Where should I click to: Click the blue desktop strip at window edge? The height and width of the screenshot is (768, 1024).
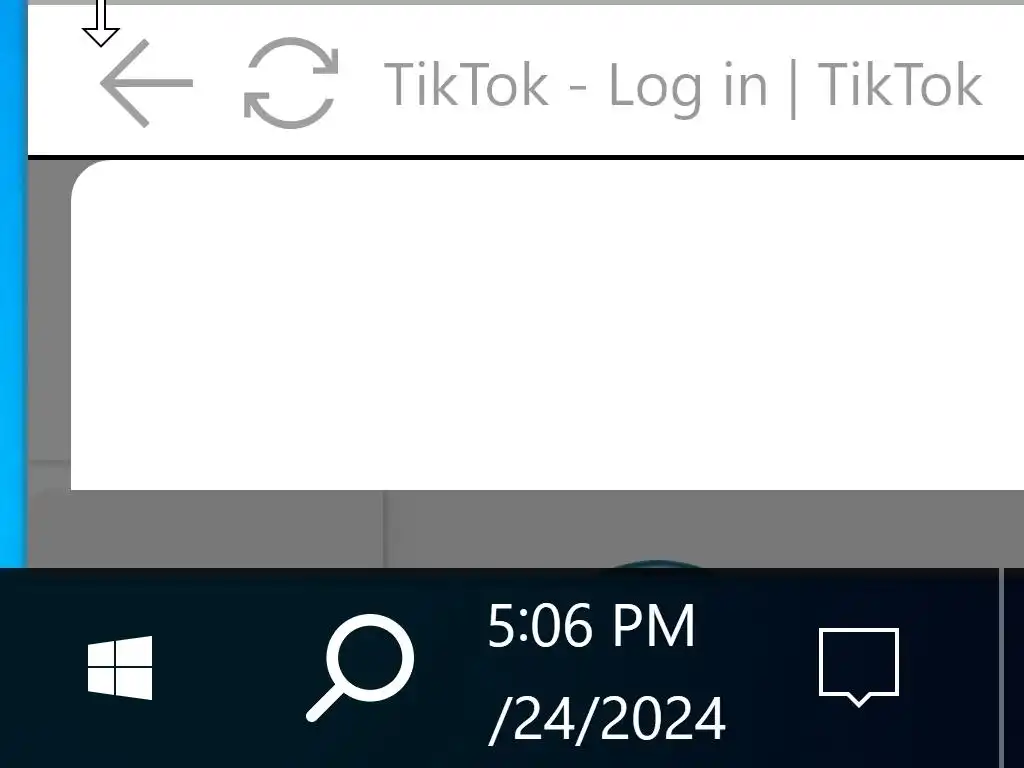pos(13,283)
